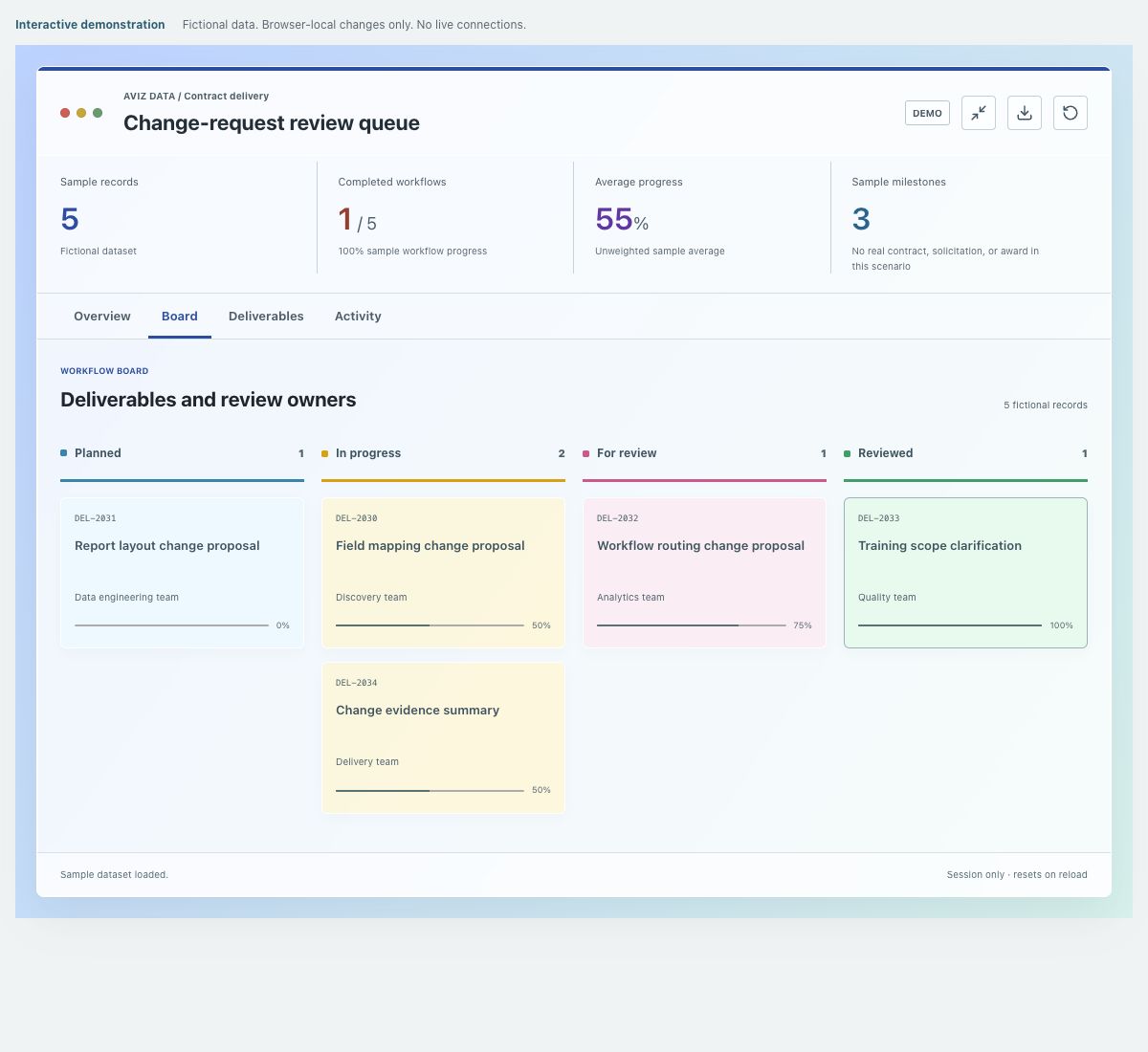Click the yellow window dot
Viewport: 1148px width, 1052px height.
point(81,113)
